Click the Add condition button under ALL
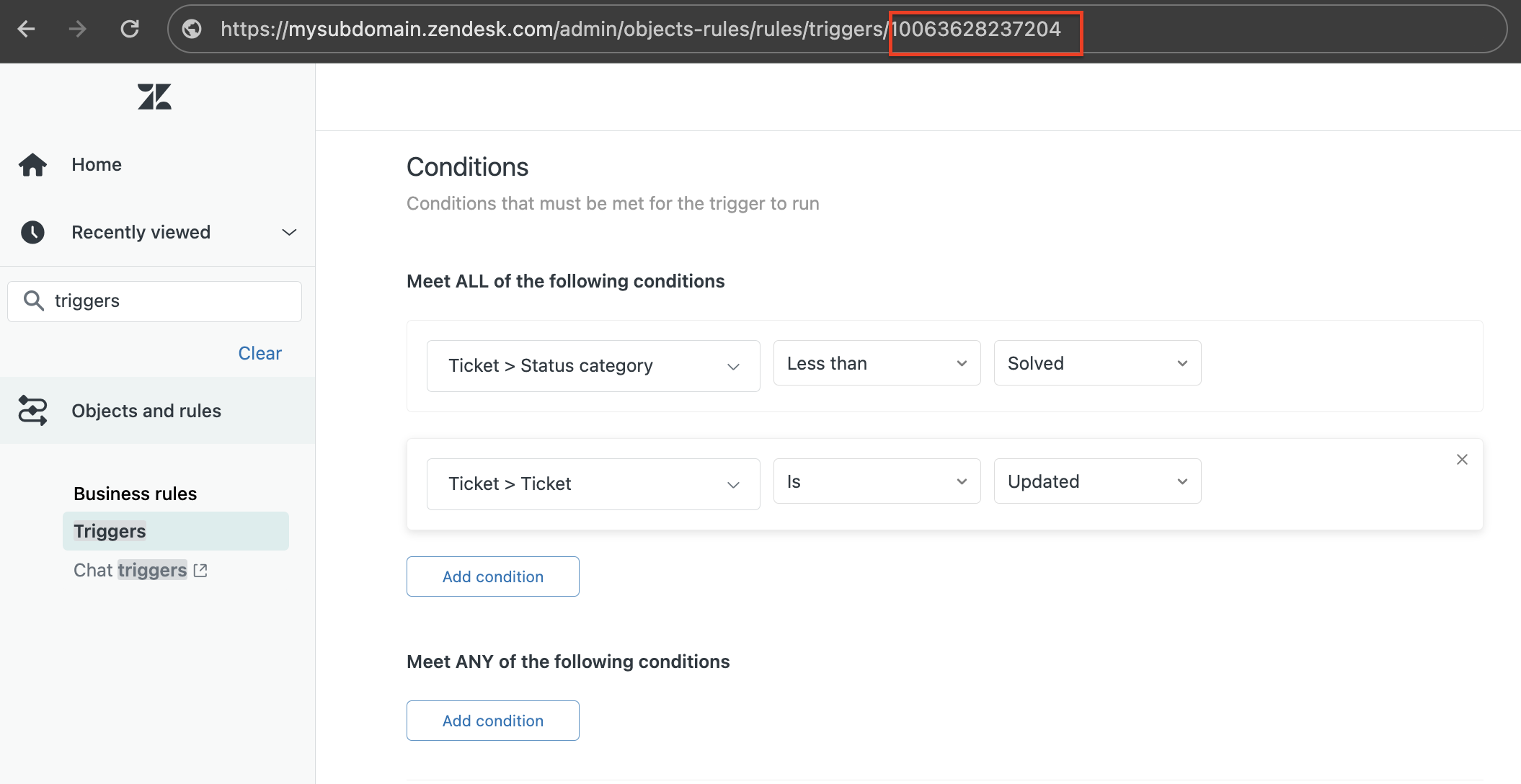Viewport: 1521px width, 784px height. tap(493, 576)
